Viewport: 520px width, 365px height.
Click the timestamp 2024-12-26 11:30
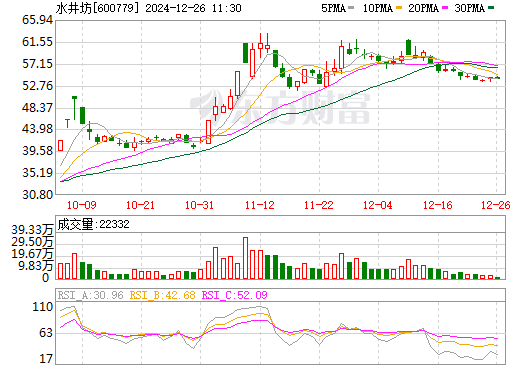click(193, 8)
